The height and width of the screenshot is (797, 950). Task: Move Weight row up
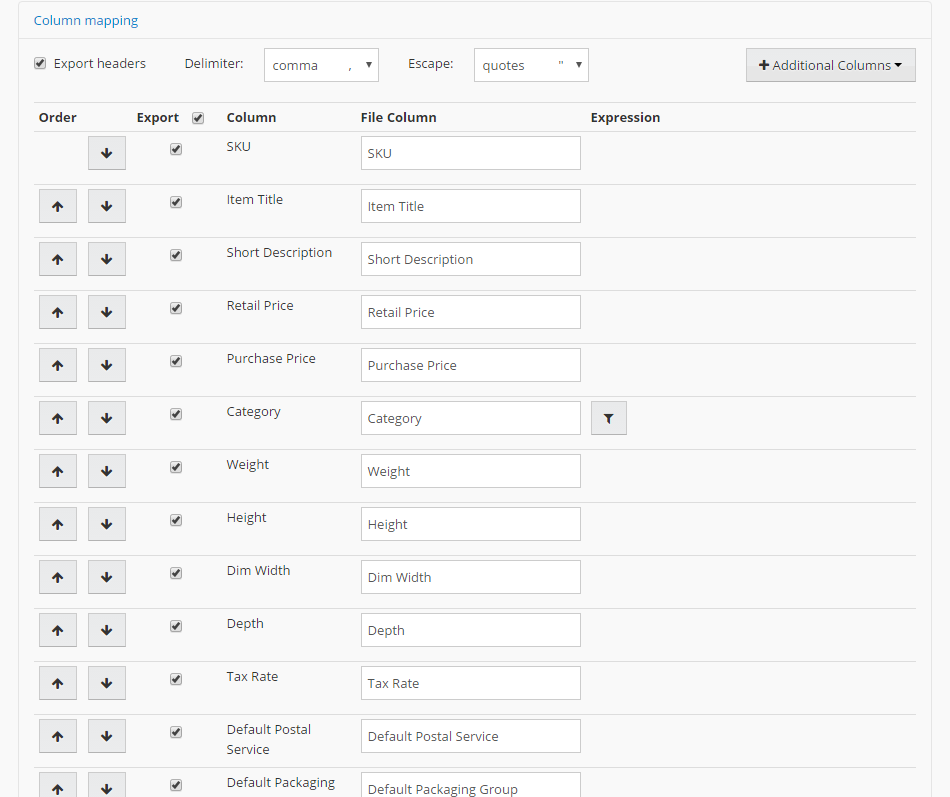click(57, 472)
